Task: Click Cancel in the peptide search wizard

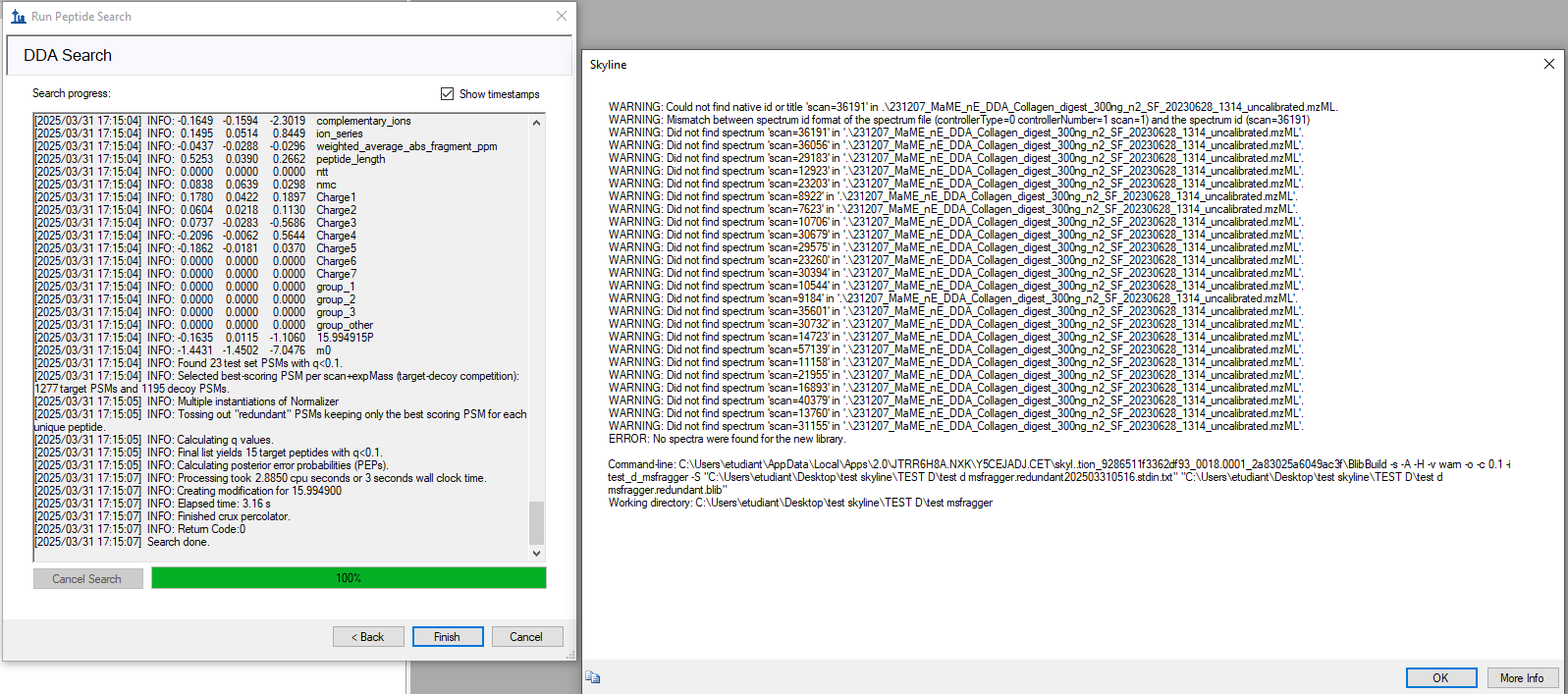Action: coord(526,637)
